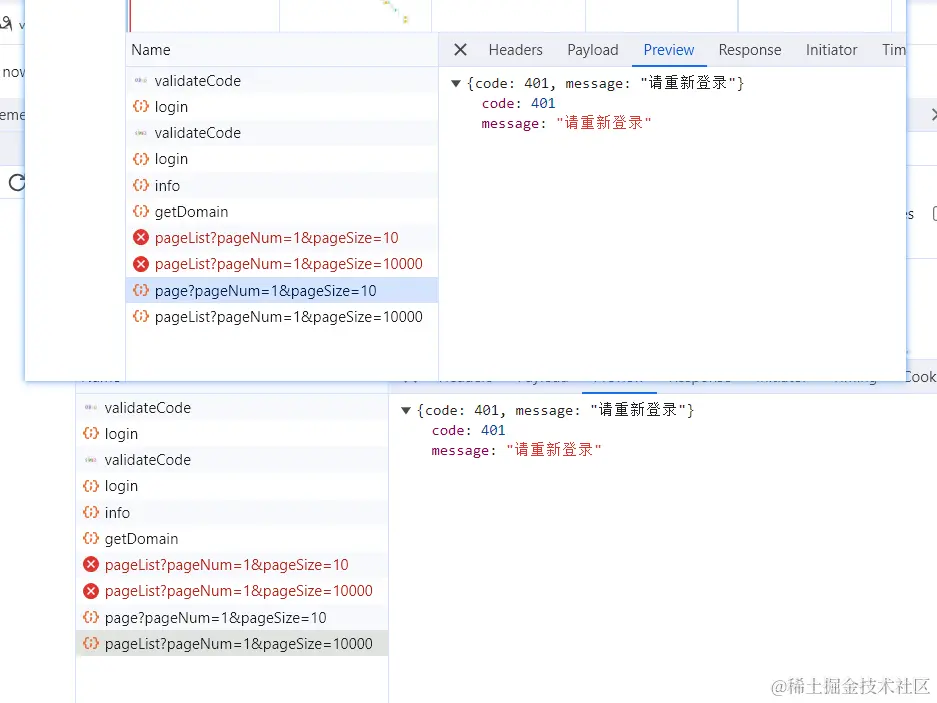The height and width of the screenshot is (703, 937).
Task: Click the red error icon for pageList pageSize=10 in the popup
Action: pos(141,238)
